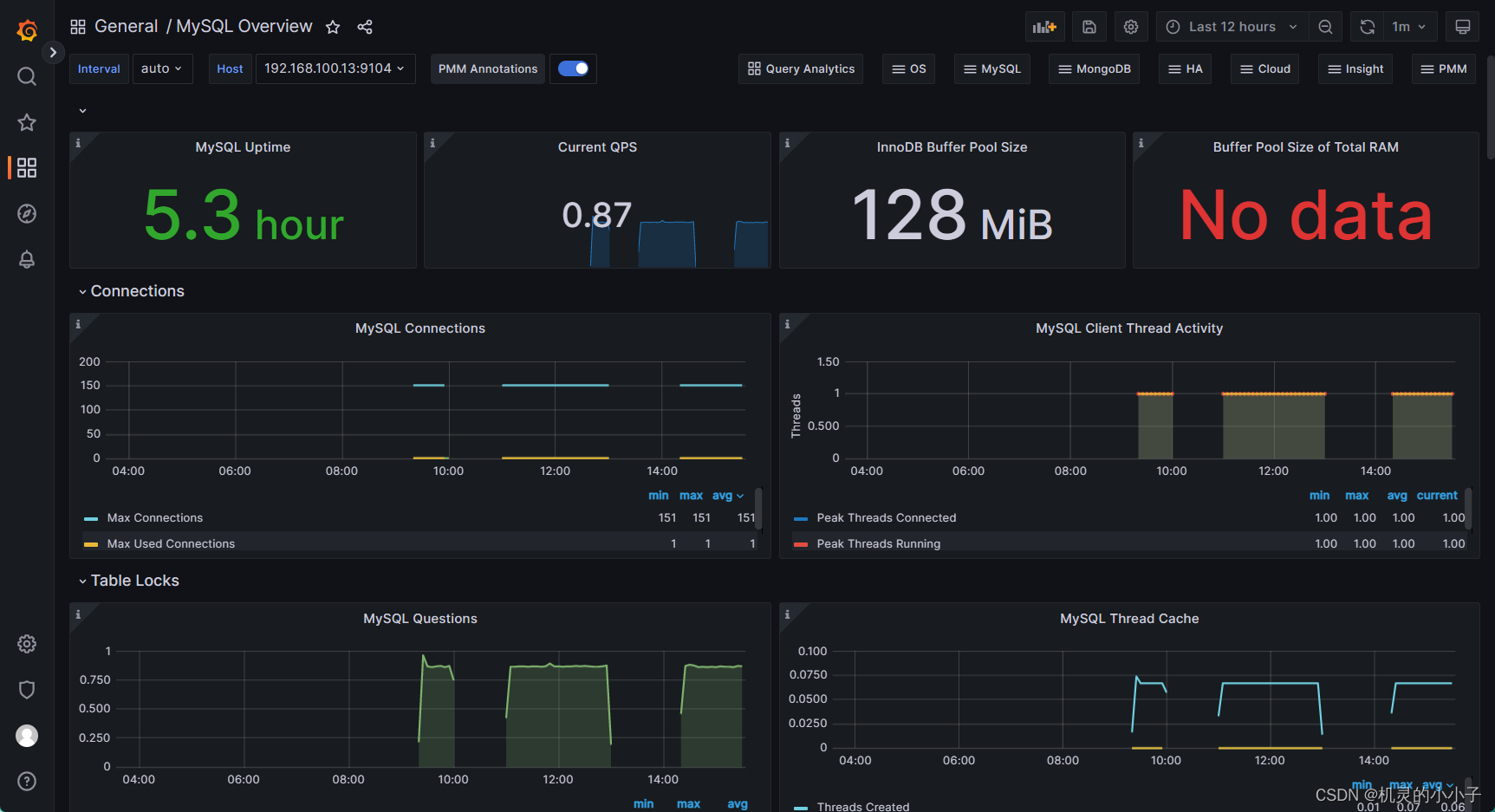This screenshot has width=1495, height=812.
Task: Open the dashboards grid icon beside General
Action: pos(78,27)
